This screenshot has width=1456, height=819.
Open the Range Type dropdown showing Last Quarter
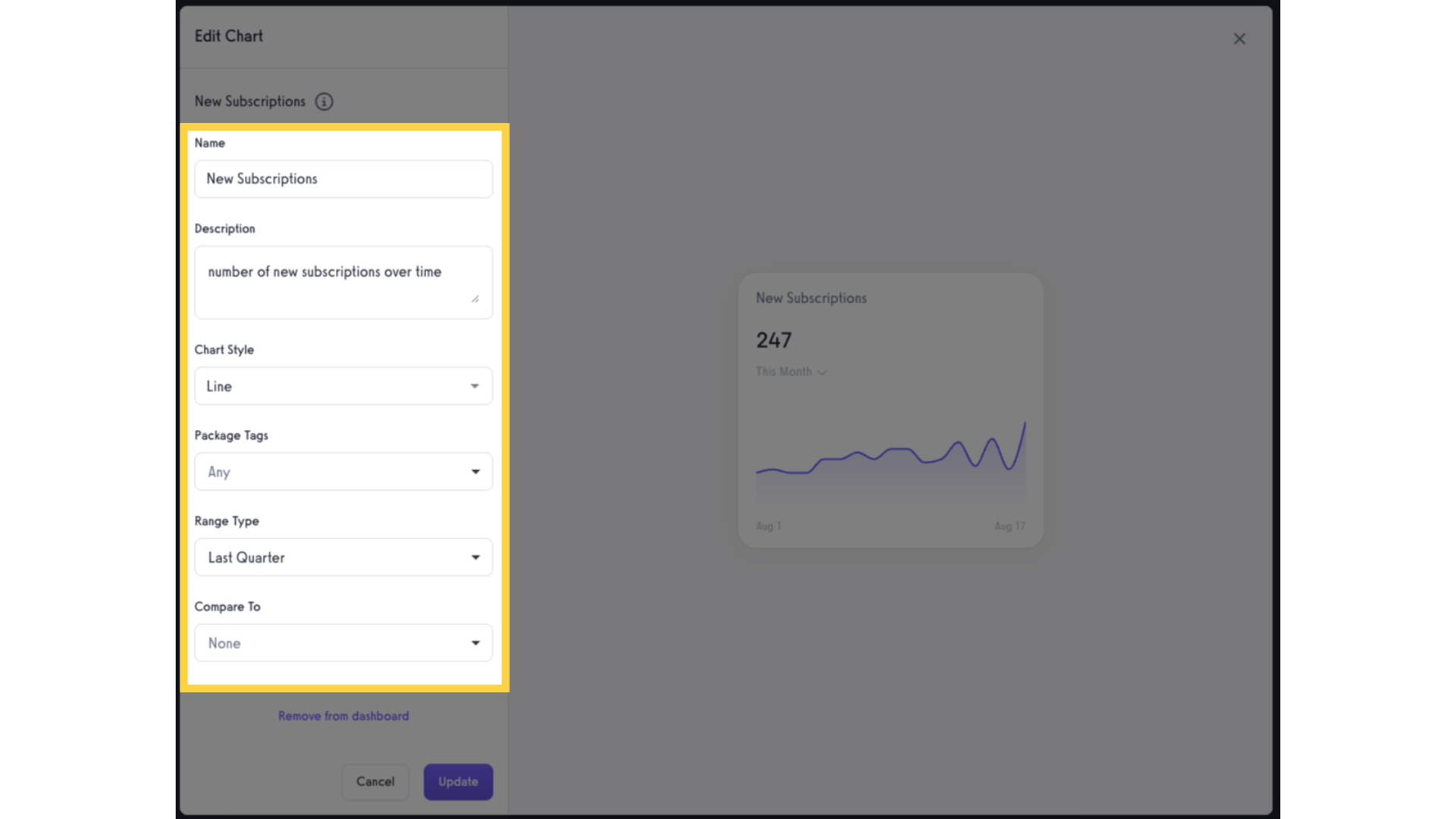344,557
